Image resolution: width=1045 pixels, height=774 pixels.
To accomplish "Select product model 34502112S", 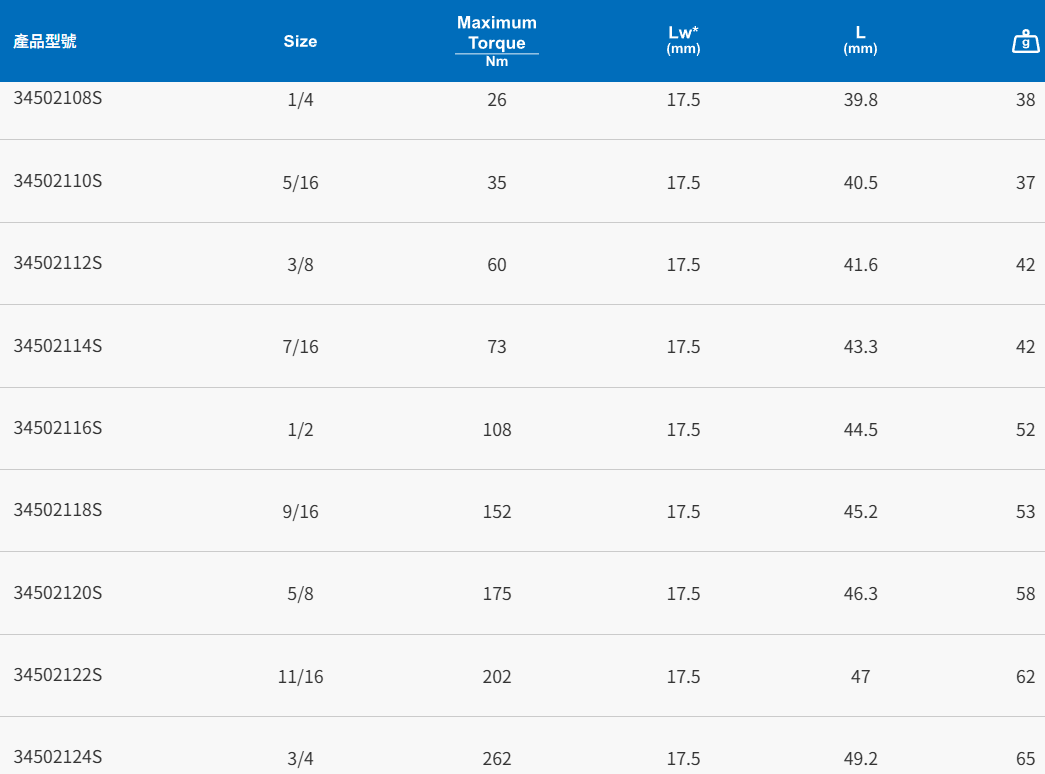I will [58, 263].
